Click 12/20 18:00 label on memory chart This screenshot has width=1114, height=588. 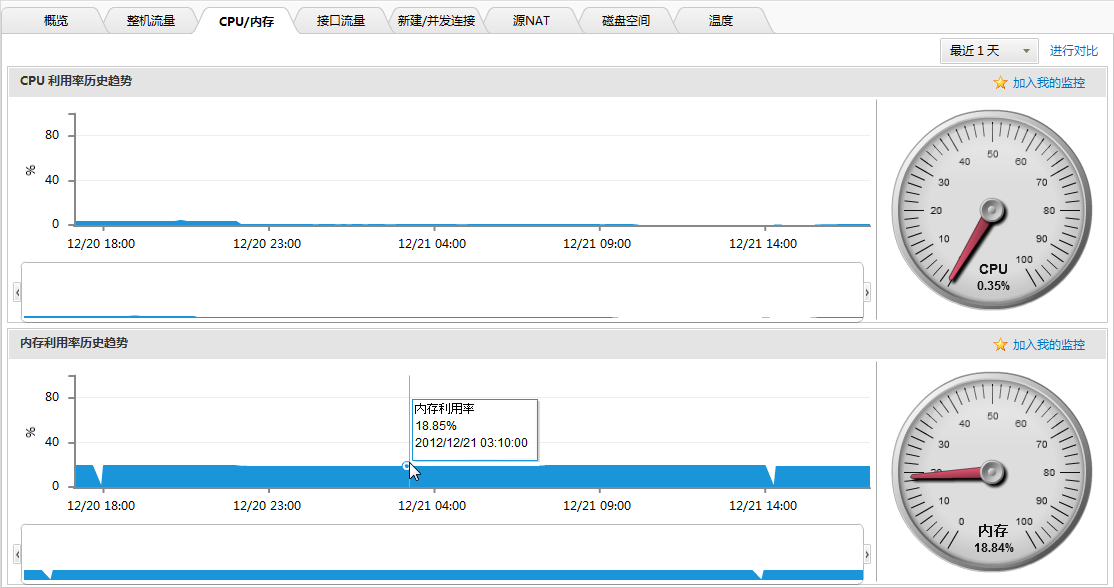101,506
